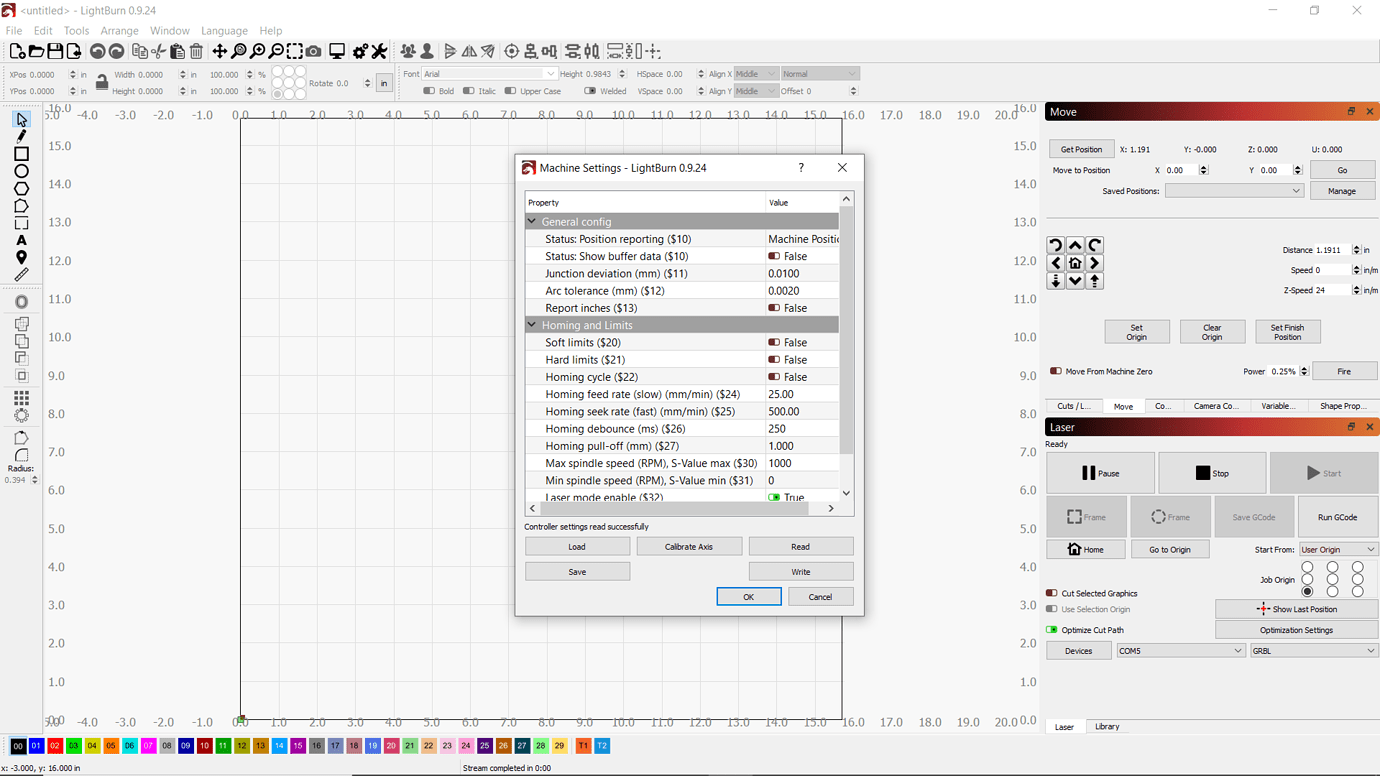Select the red 02 color swatch
This screenshot has width=1380, height=776.
(55, 746)
